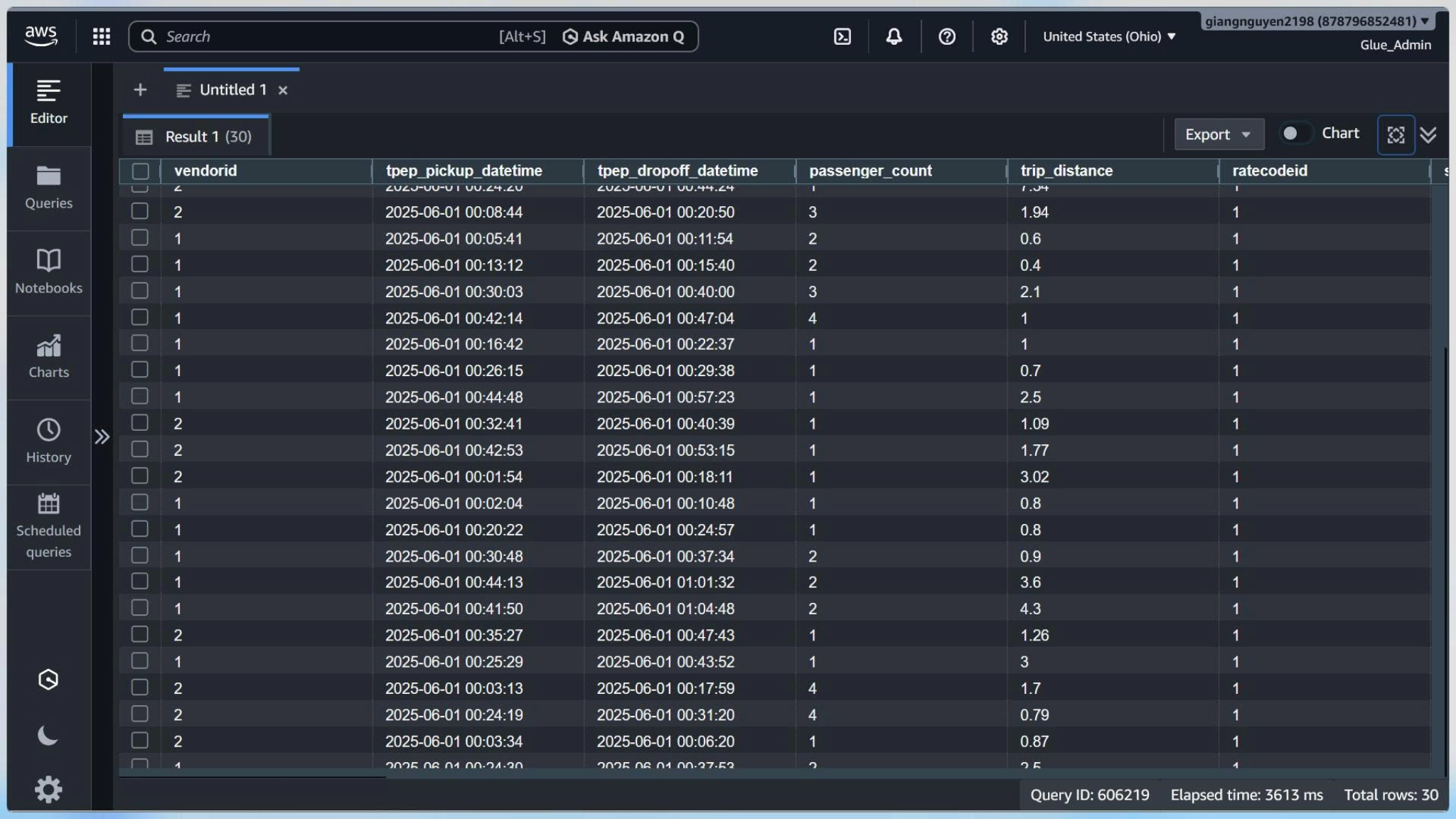Open the Notebooks sidebar panel
The height and width of the screenshot is (819, 1456).
48,272
